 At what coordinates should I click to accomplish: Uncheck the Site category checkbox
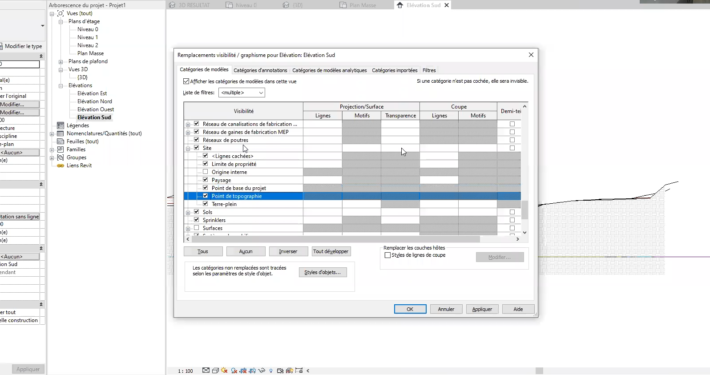(x=197, y=148)
